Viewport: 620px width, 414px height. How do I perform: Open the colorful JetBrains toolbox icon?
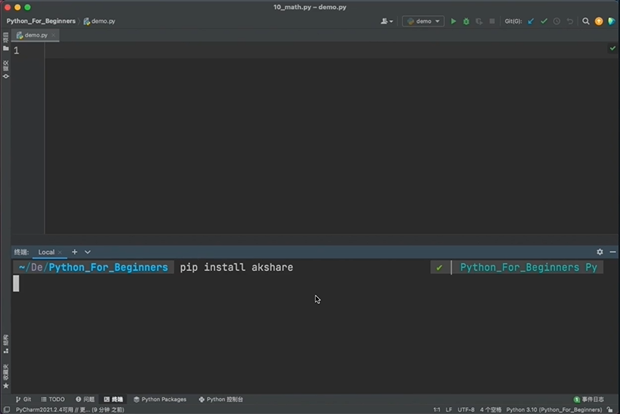point(611,21)
